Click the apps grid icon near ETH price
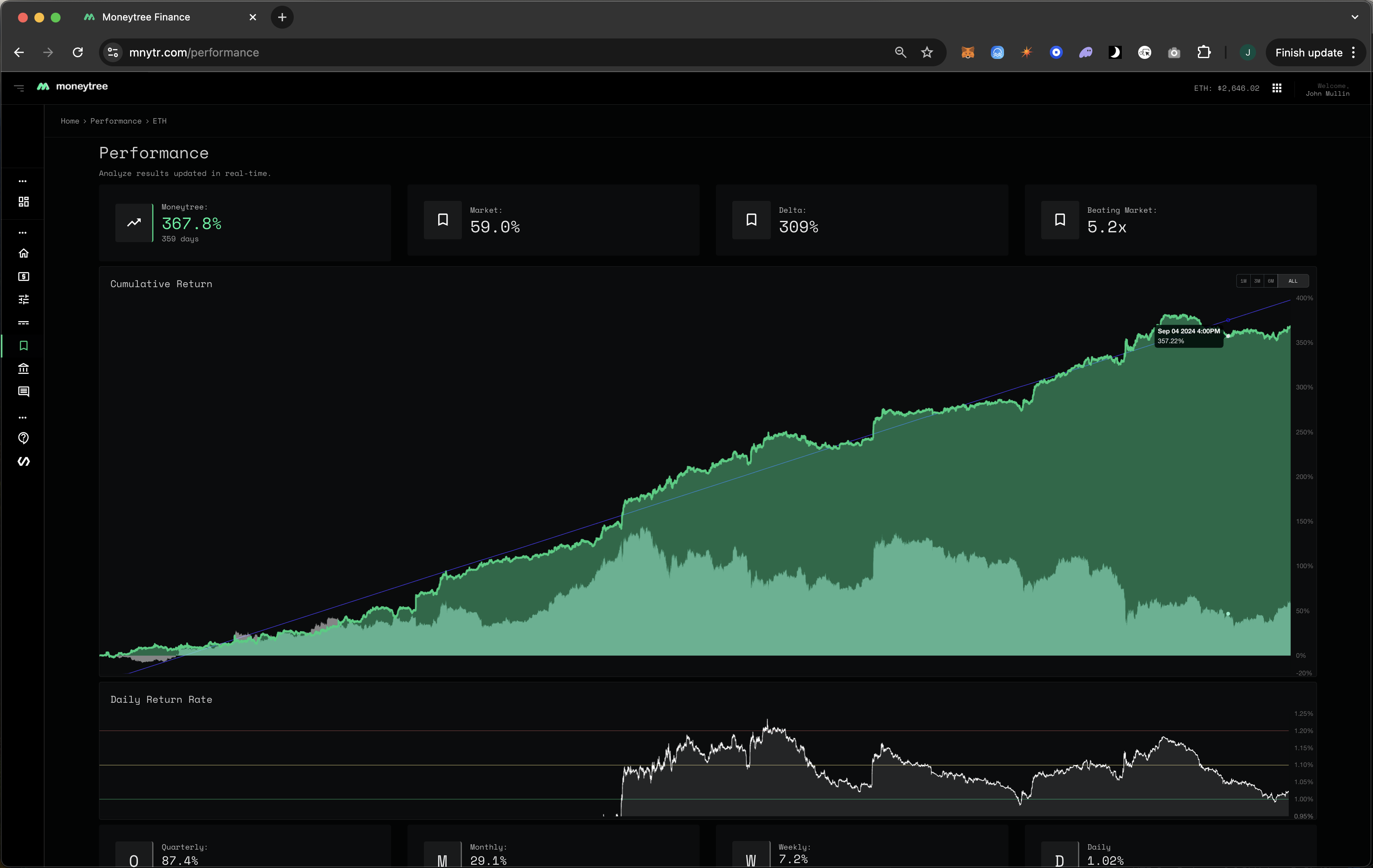1373x868 pixels. pos(1276,88)
